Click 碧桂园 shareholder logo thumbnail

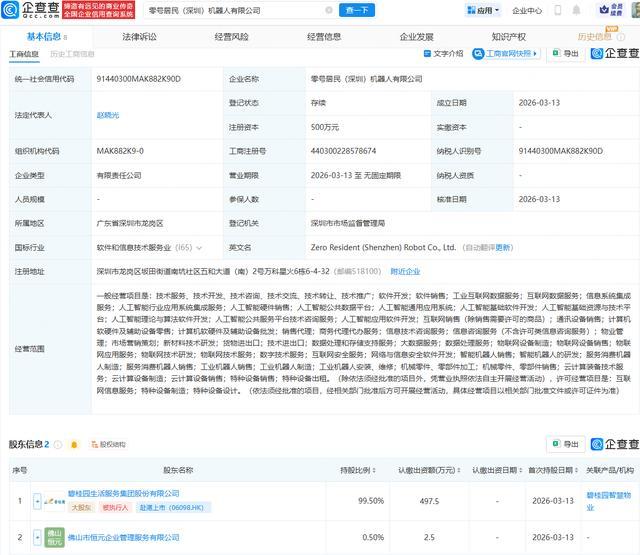click(54, 501)
